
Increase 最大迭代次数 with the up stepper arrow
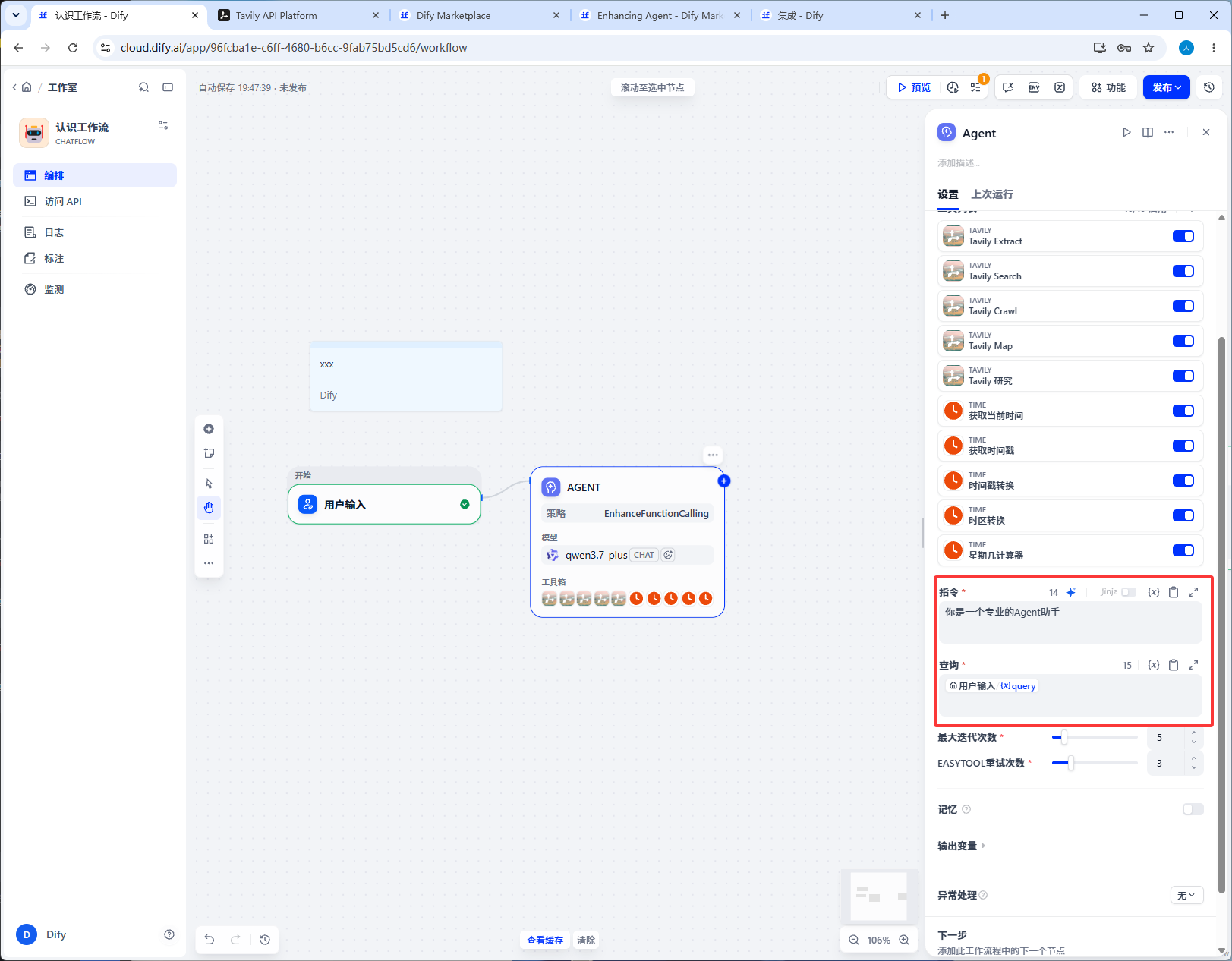(x=1194, y=733)
